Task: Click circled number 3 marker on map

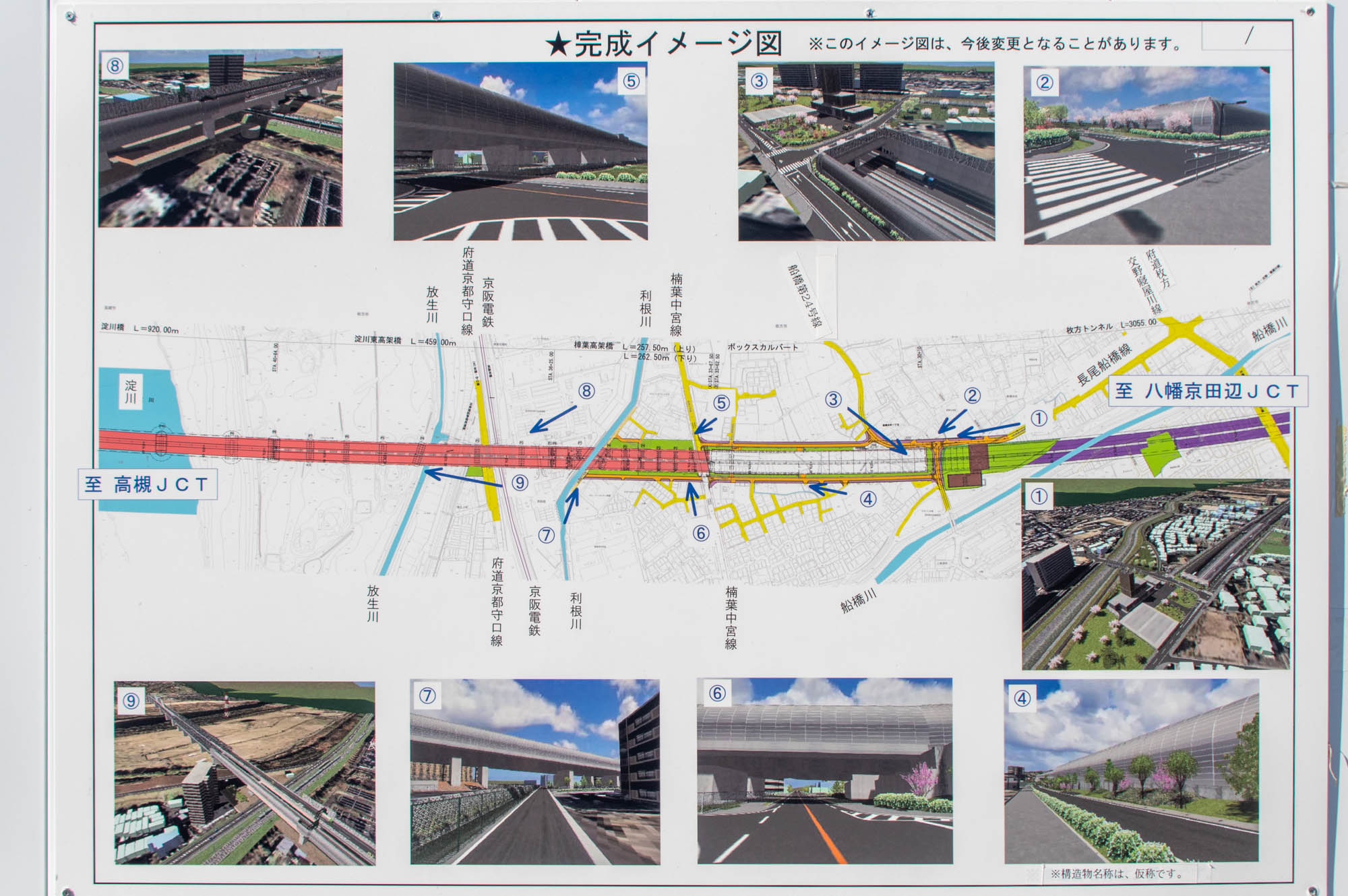Action: tap(833, 399)
